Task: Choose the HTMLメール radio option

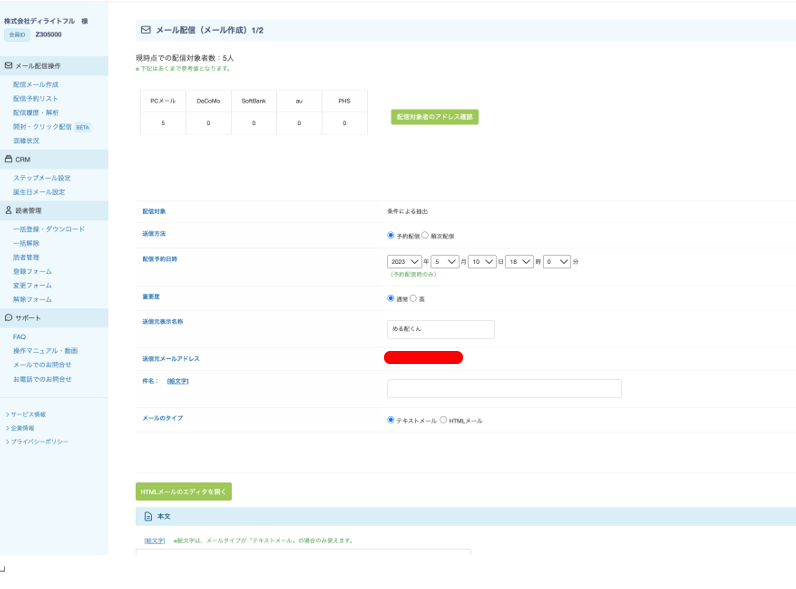Action: pyautogui.click(x=443, y=420)
